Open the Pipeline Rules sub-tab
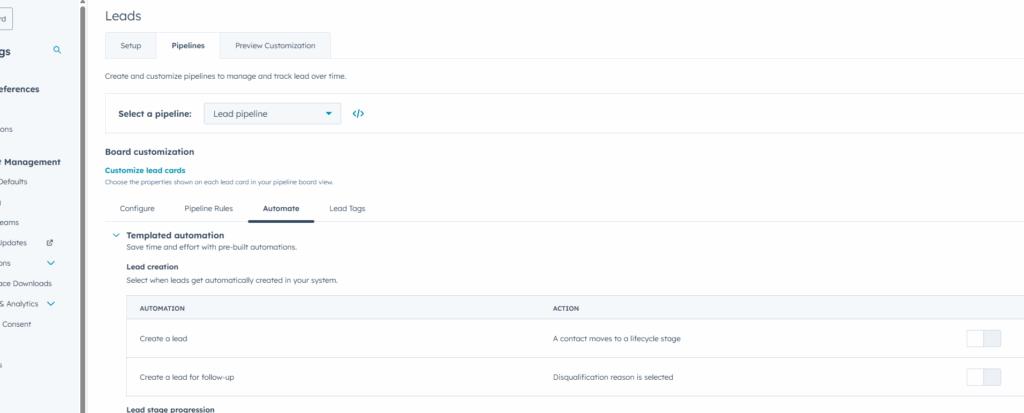The height and width of the screenshot is (413, 1024). tap(208, 208)
